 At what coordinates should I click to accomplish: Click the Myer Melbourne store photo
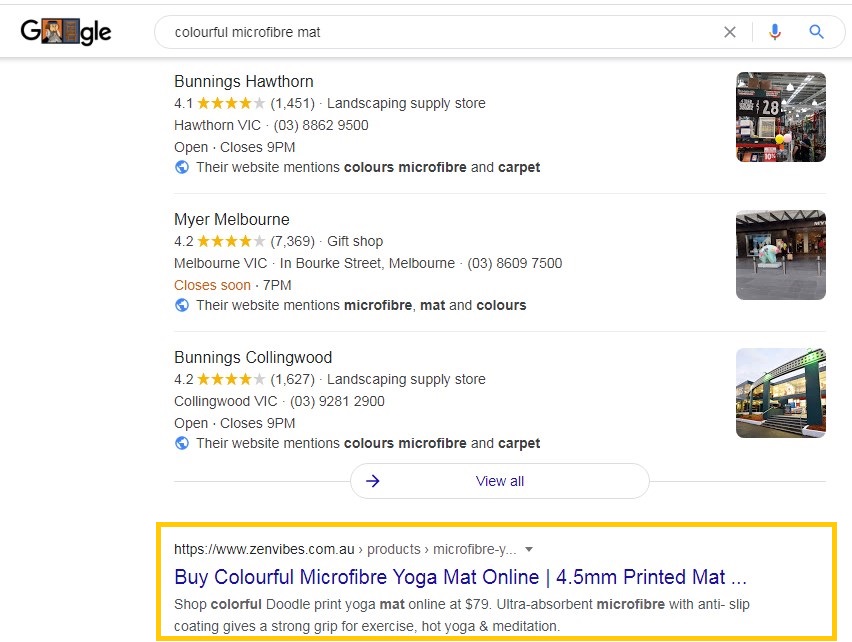(x=780, y=255)
